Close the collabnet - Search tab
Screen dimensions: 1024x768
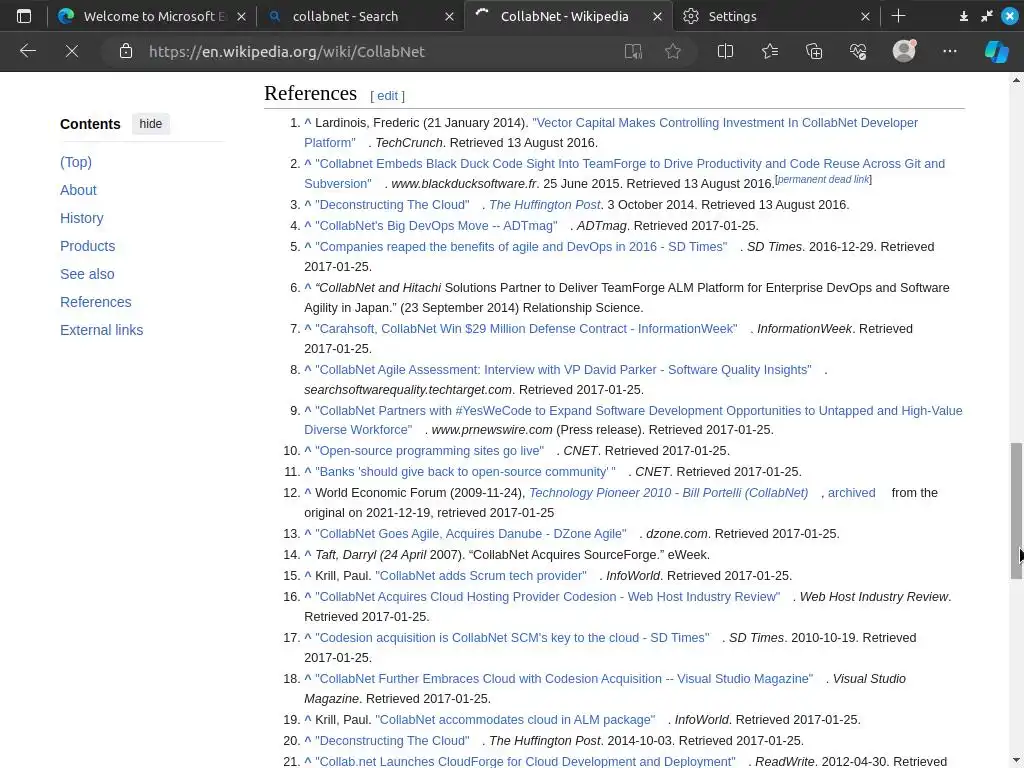click(x=449, y=16)
